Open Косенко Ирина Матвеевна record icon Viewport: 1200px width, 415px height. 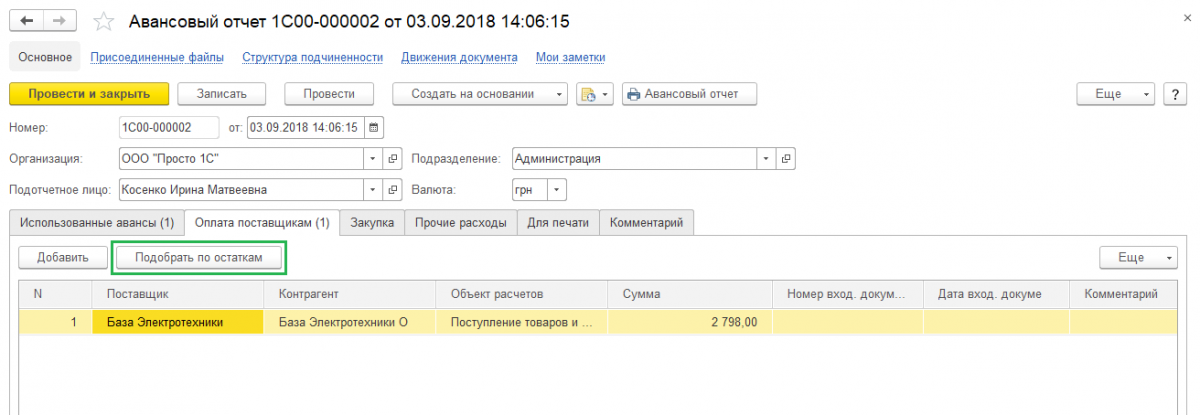393,189
